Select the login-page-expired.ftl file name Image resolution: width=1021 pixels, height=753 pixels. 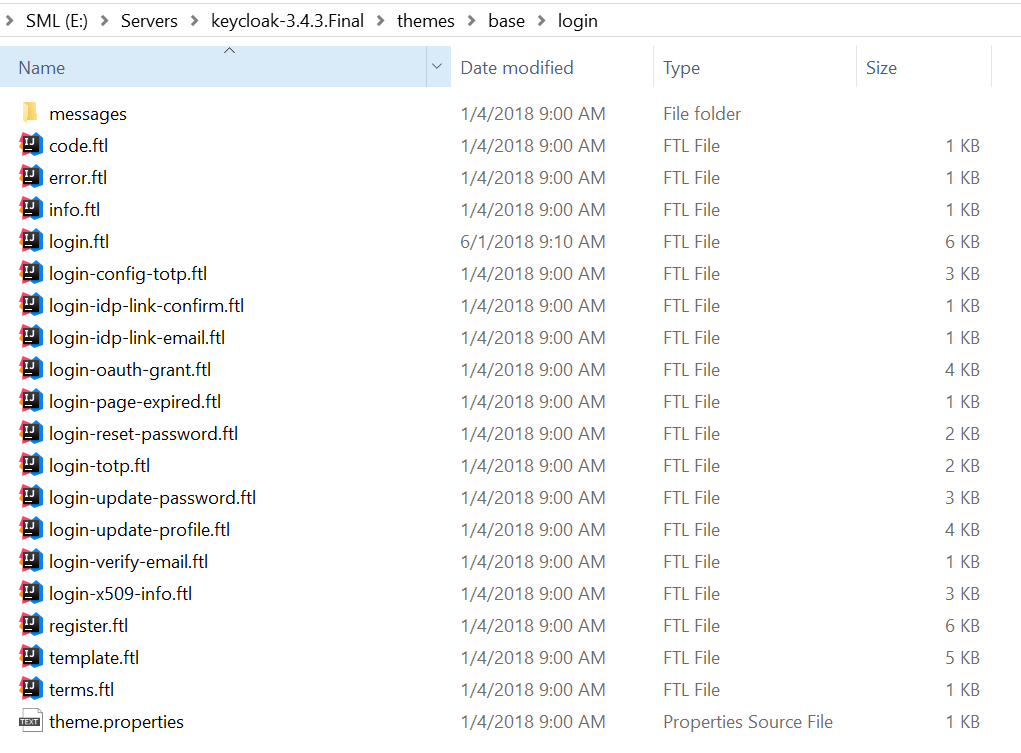click(135, 401)
